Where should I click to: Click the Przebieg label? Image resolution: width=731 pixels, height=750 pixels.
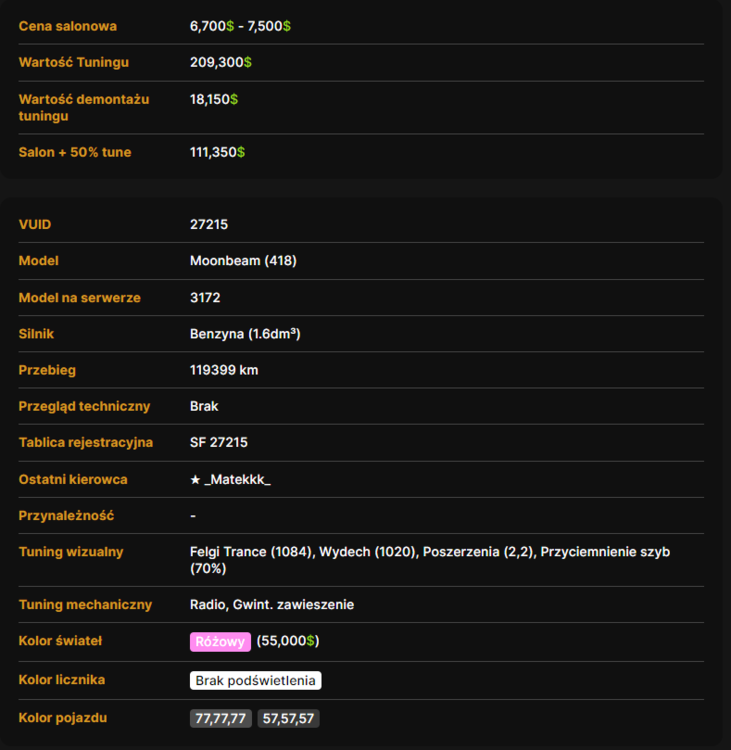[x=47, y=370]
